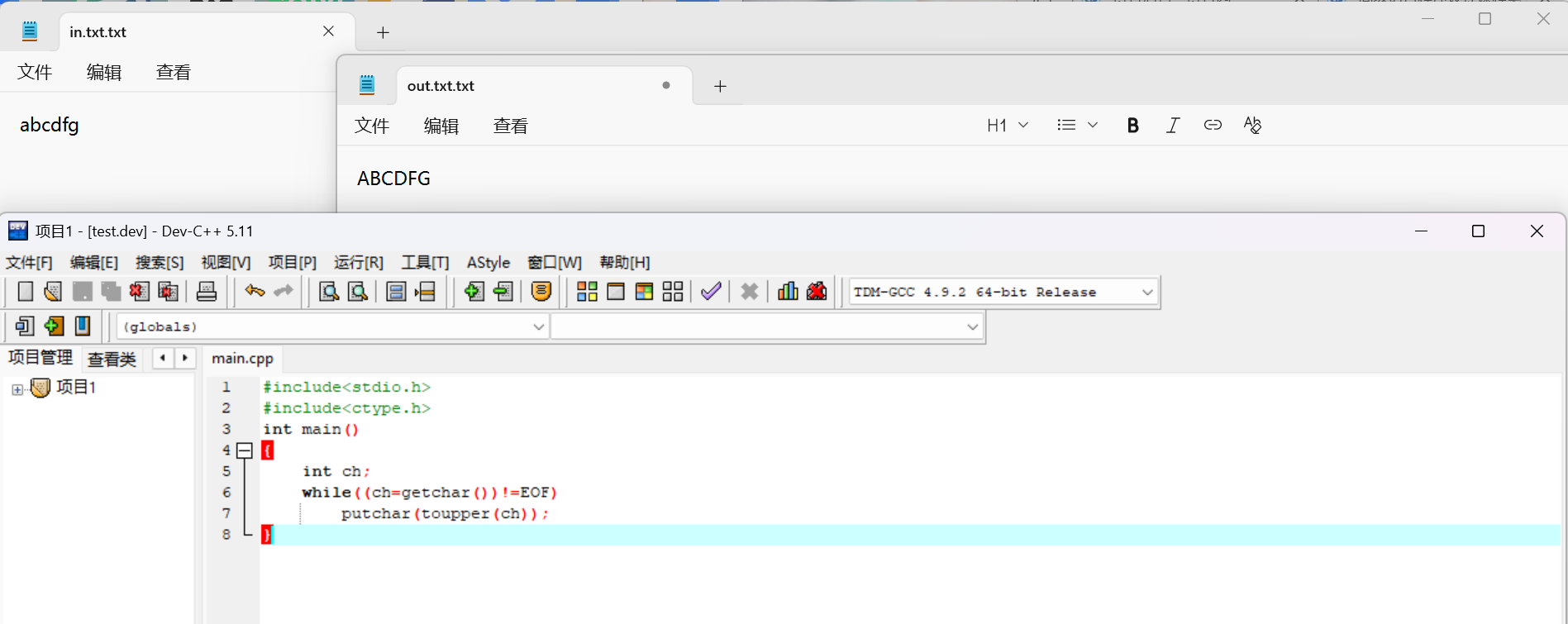This screenshot has width=1568, height=624.
Task: Click the New file icon in Dev-C++ toolbar
Action: coord(26,292)
